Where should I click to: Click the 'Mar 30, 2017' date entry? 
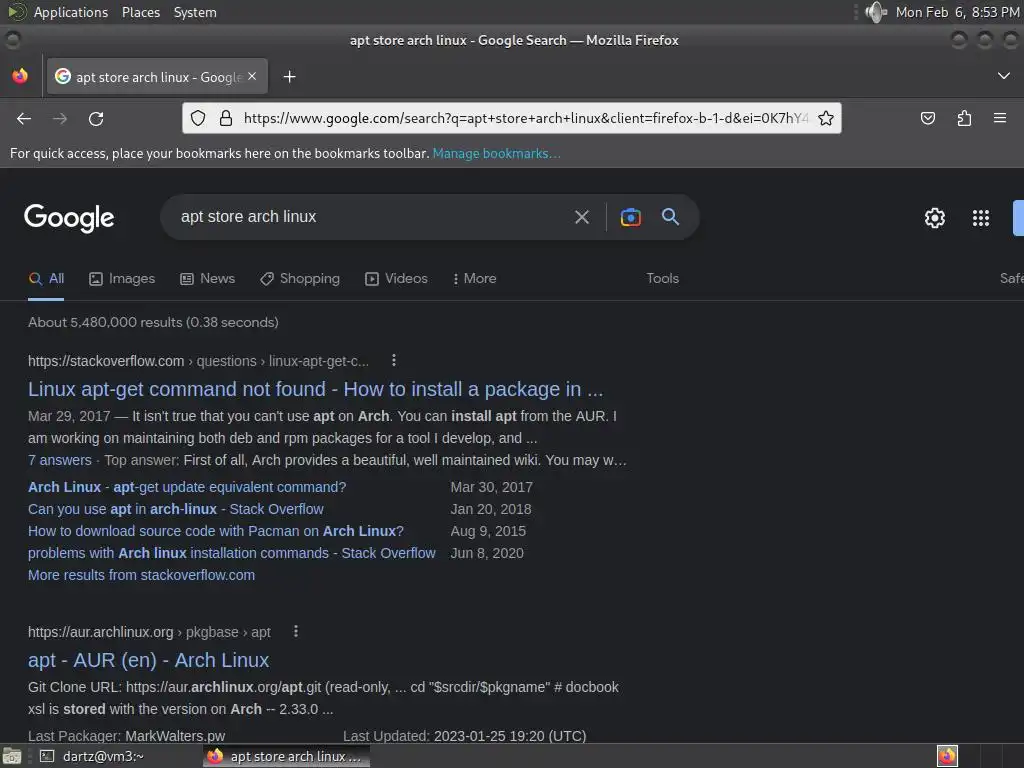(x=491, y=487)
